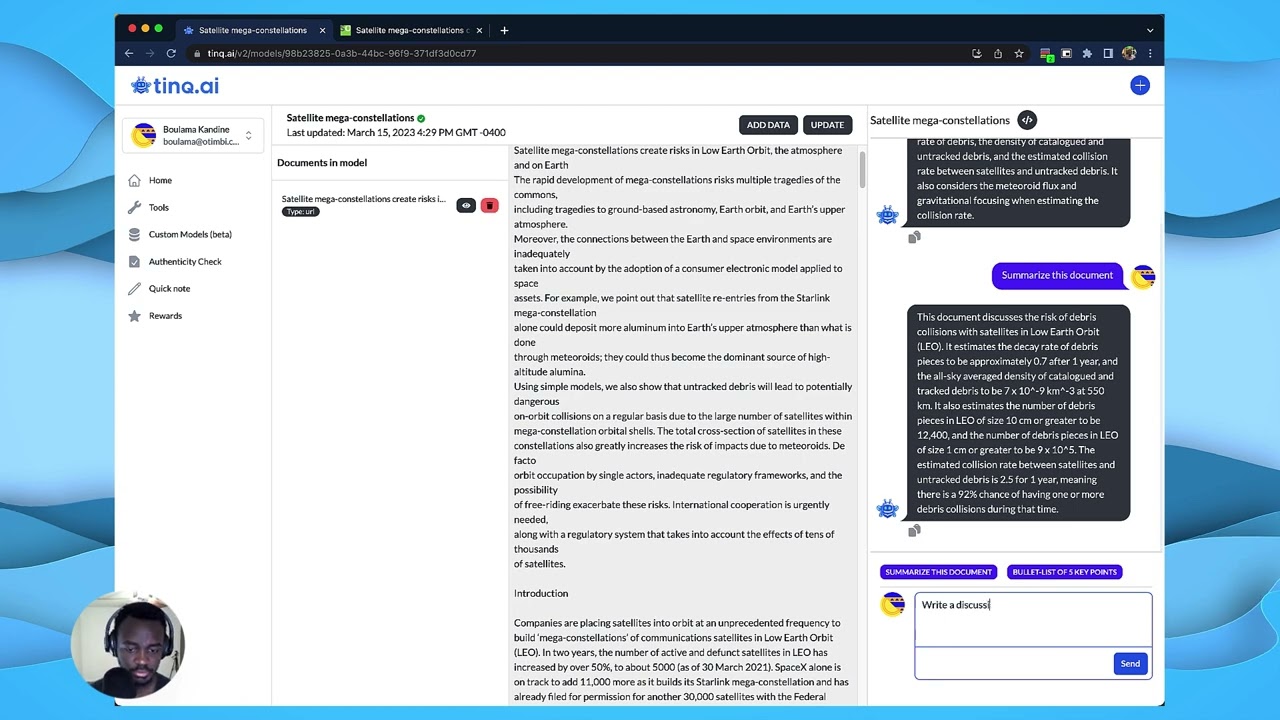Switch to the first Satellite mega-constellations browser tab

pos(253,30)
